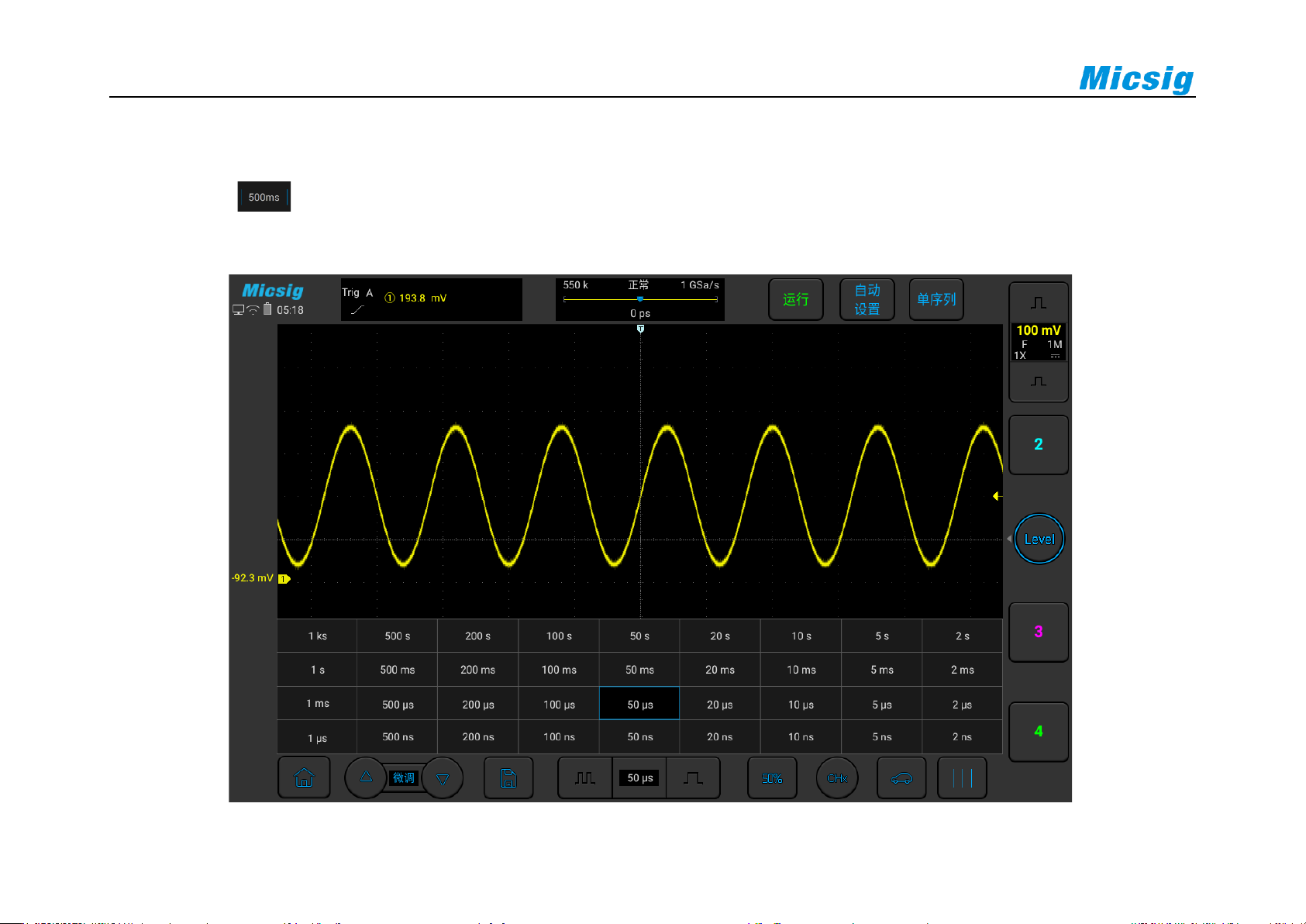The width and height of the screenshot is (1306, 924).
Task: Select 1 ms timebase
Action: pyautogui.click(x=317, y=703)
